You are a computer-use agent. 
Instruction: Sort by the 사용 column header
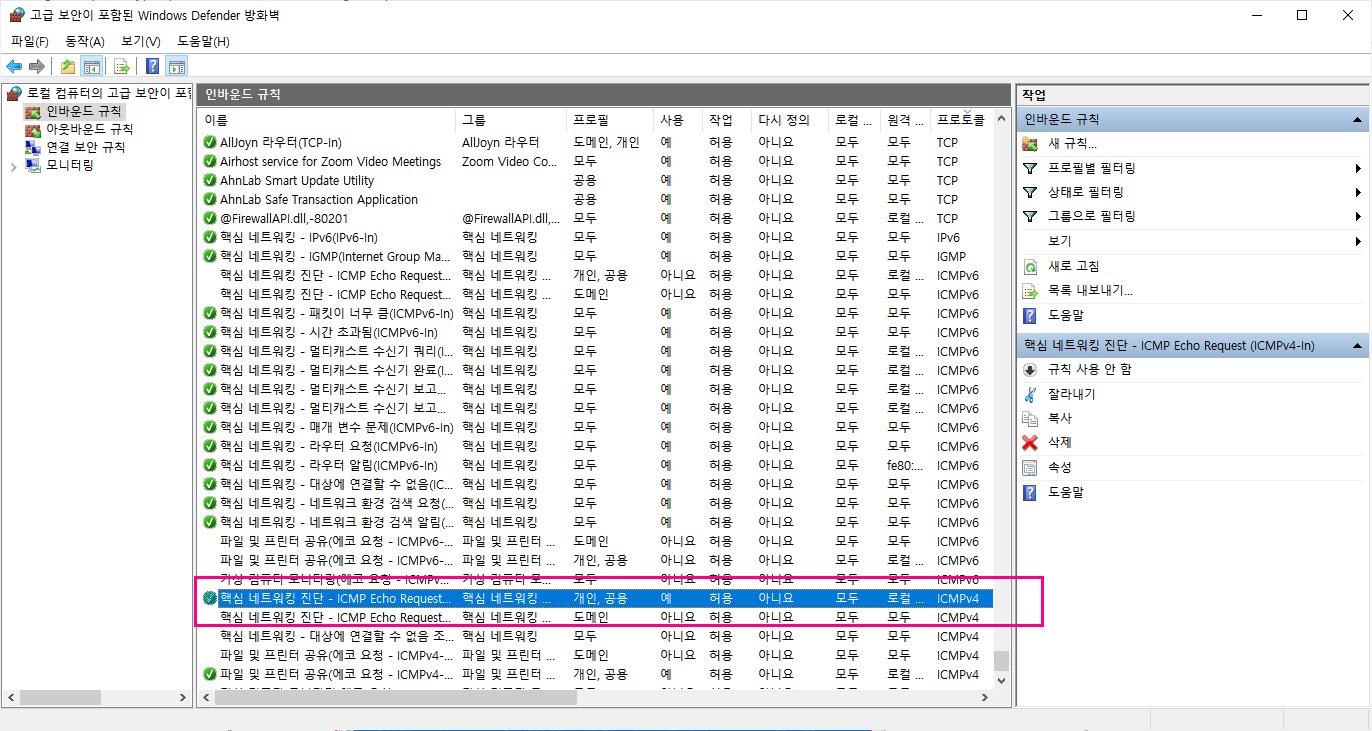(x=678, y=120)
